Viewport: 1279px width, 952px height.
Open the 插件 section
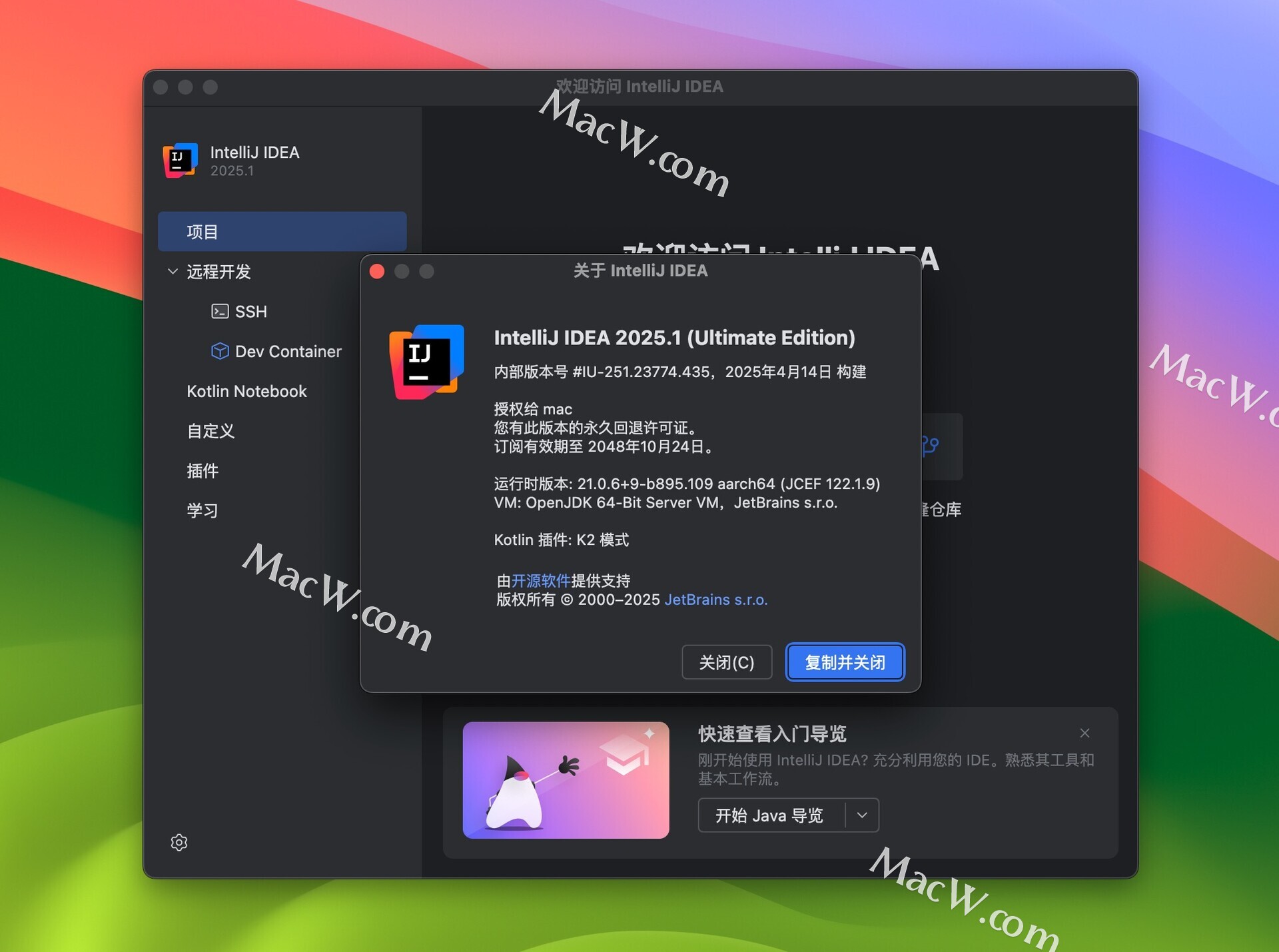[203, 471]
